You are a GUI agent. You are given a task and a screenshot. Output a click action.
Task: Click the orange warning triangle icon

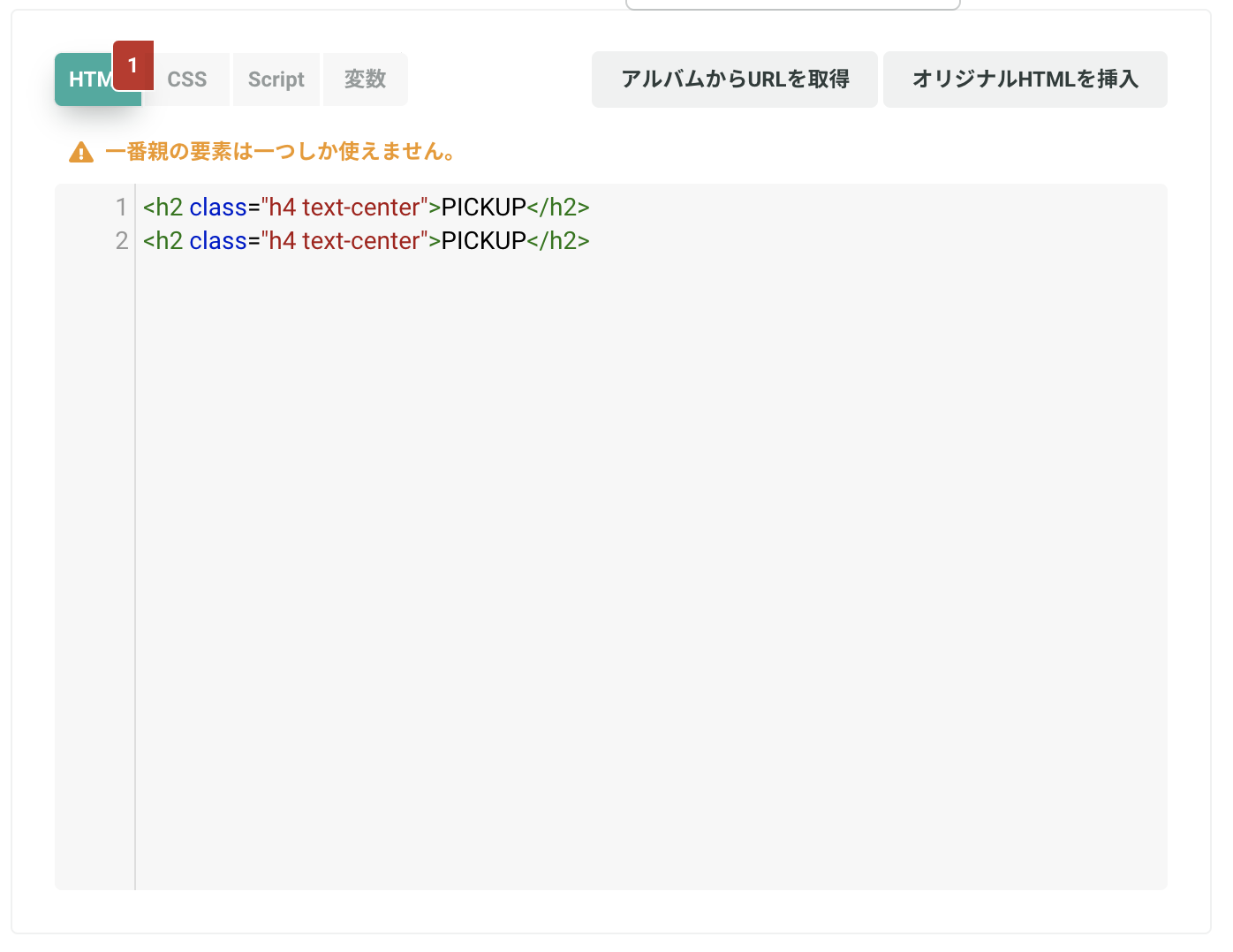tap(81, 153)
